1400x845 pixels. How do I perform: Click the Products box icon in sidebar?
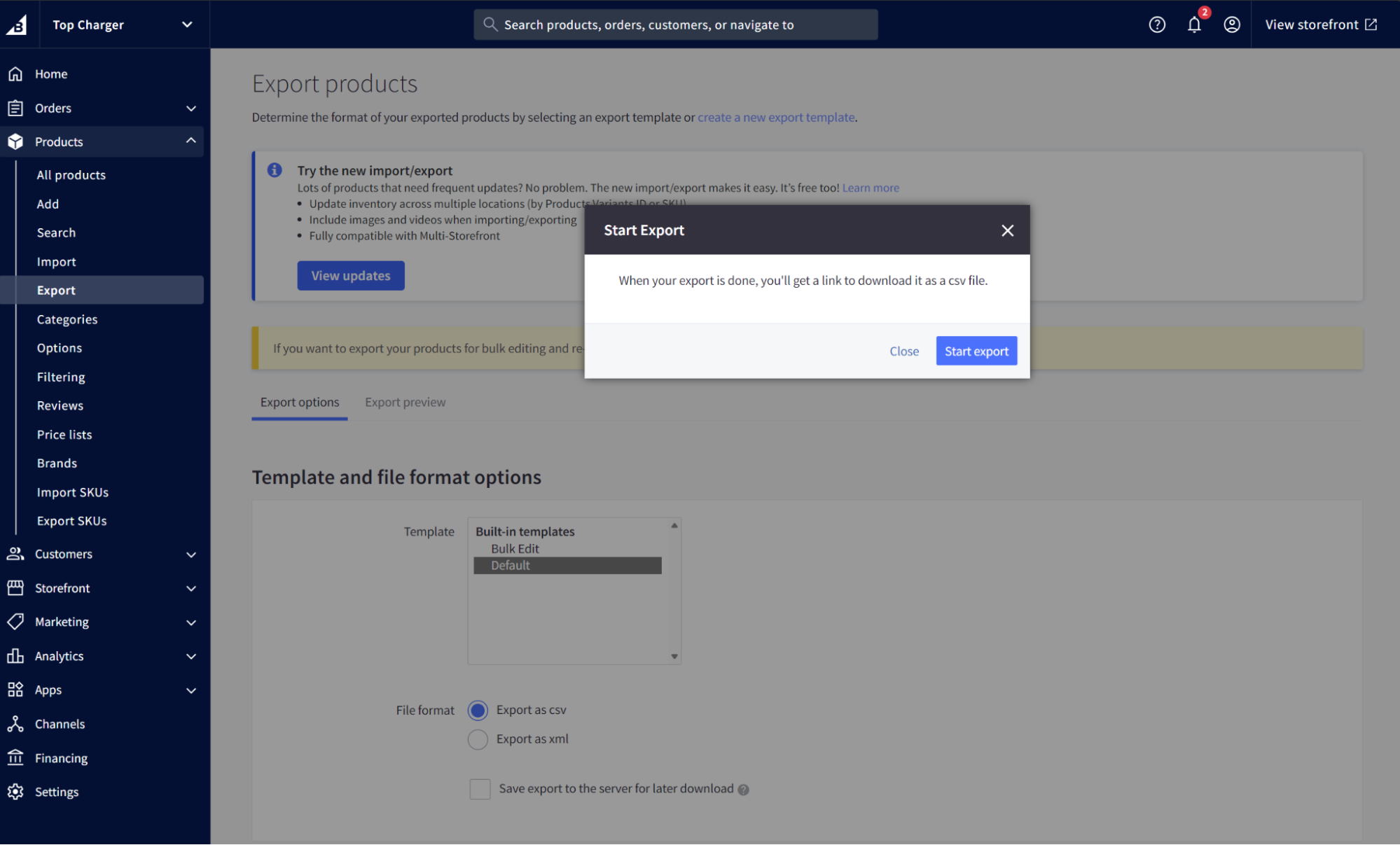[16, 141]
